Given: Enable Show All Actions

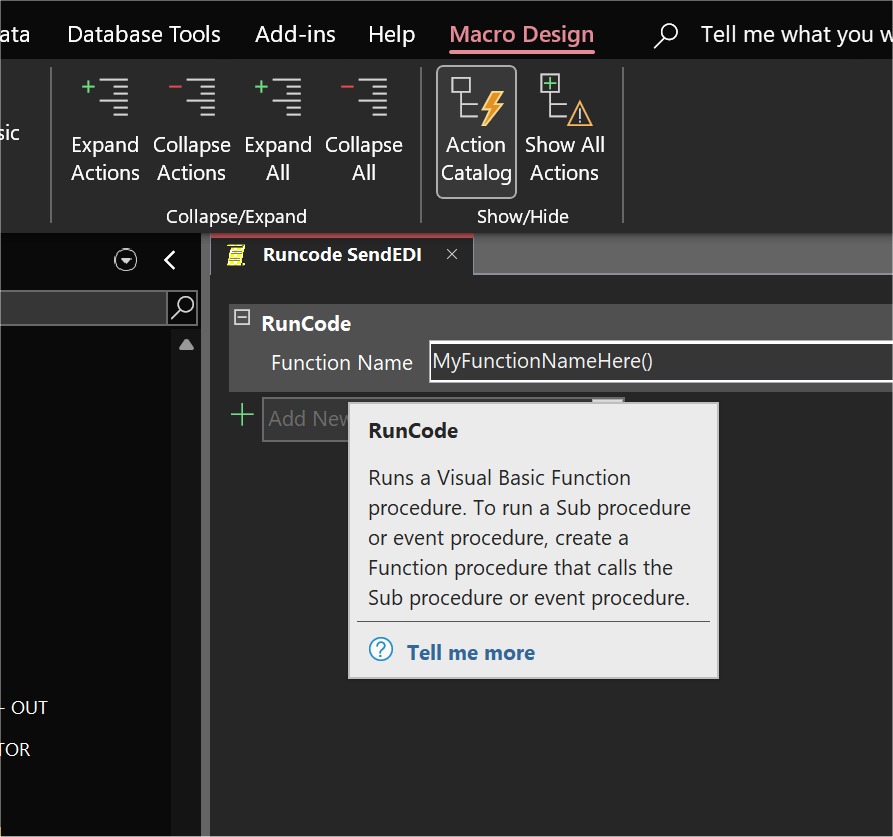Looking at the screenshot, I should click(x=565, y=132).
